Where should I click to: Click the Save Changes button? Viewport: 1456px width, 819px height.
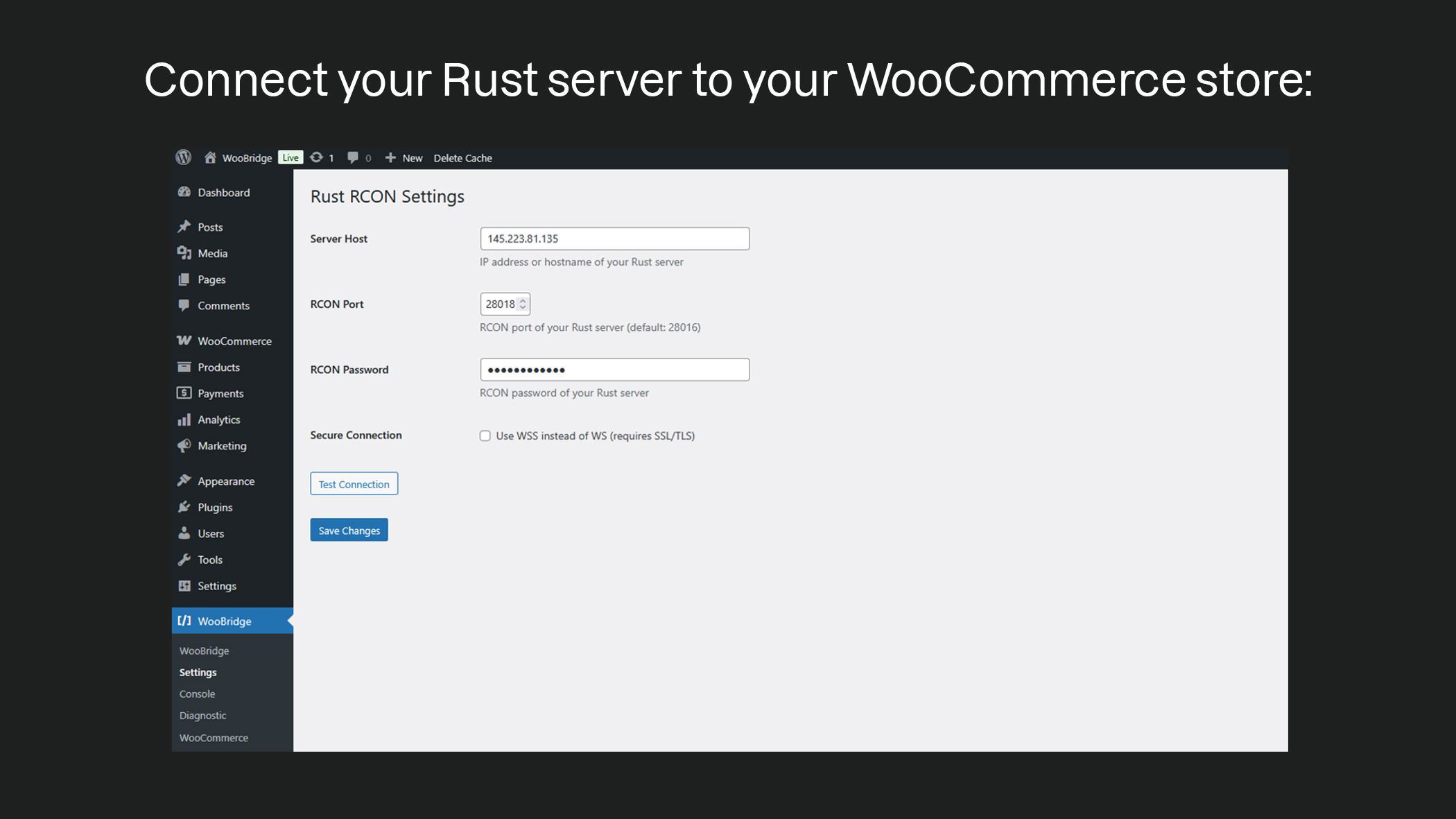point(349,530)
